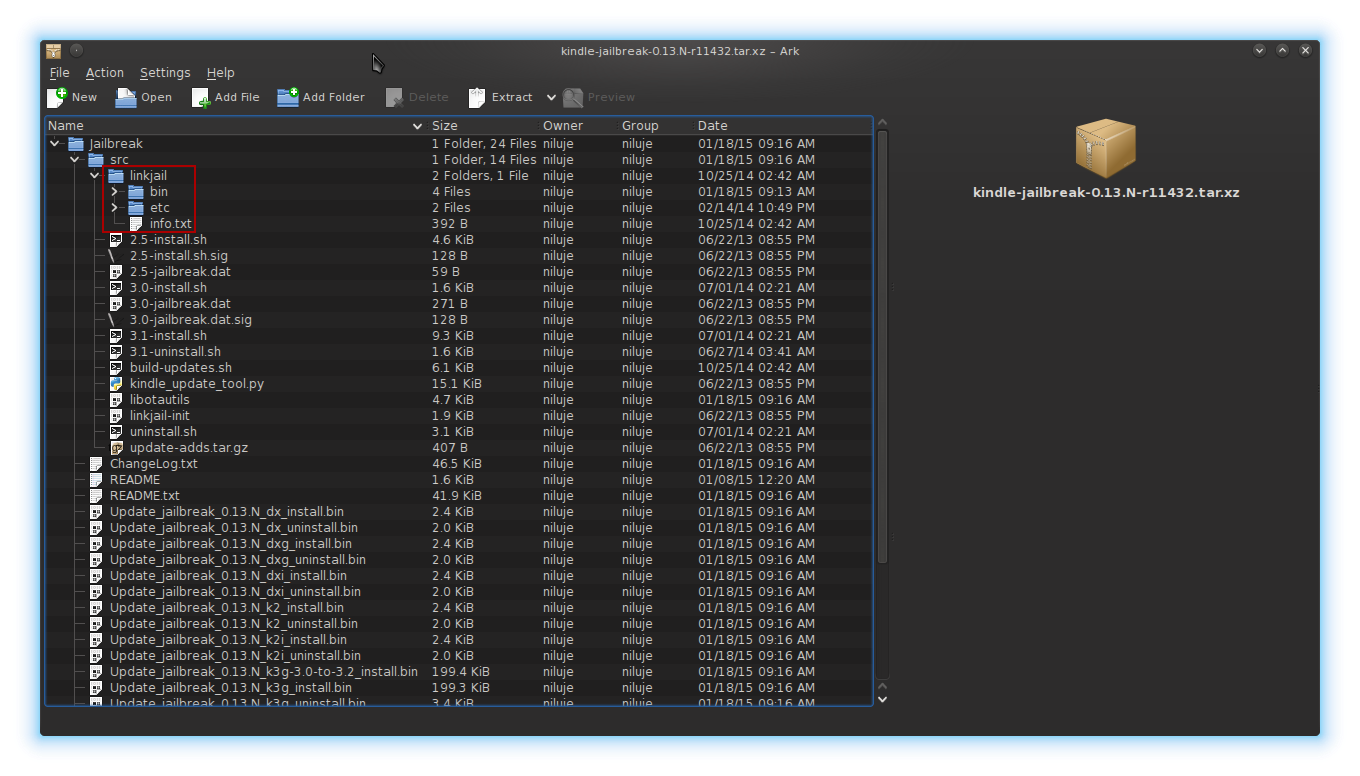Image resolution: width=1360 pixels, height=776 pixels.
Task: Click the 2.5-install.sh script icon
Action: [116, 240]
